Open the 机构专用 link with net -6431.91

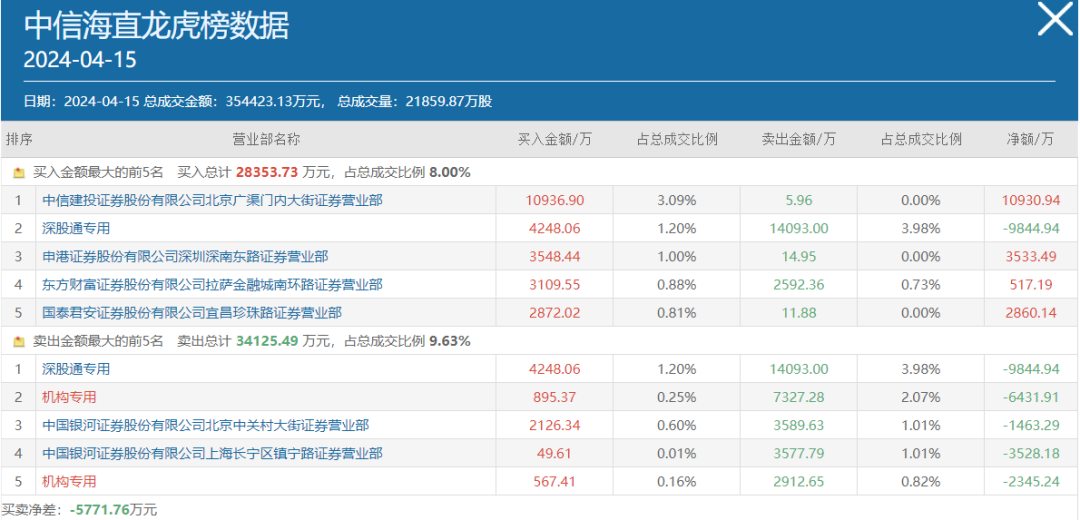(69, 397)
